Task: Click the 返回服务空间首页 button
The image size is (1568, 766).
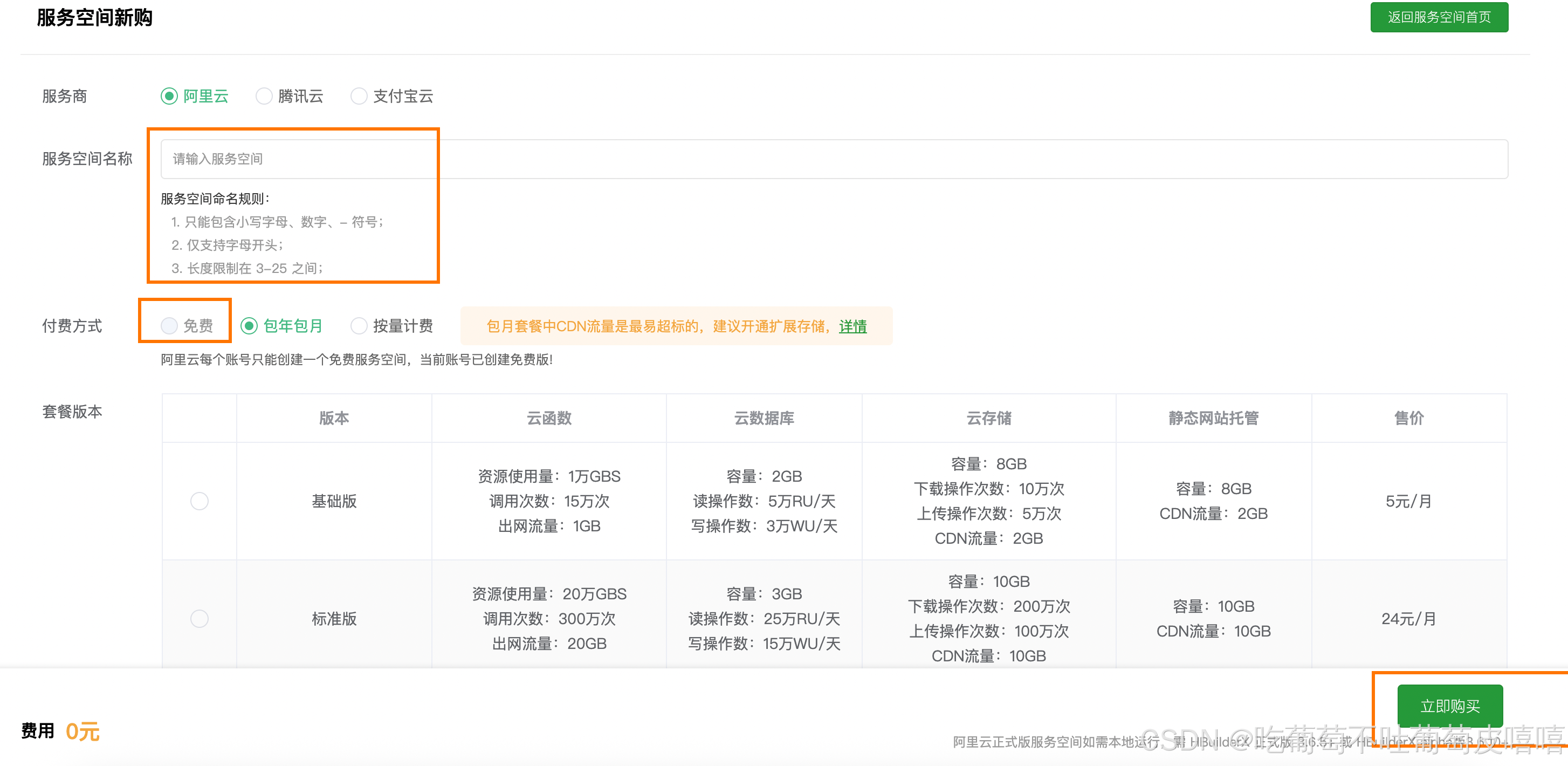Action: pyautogui.click(x=1440, y=17)
